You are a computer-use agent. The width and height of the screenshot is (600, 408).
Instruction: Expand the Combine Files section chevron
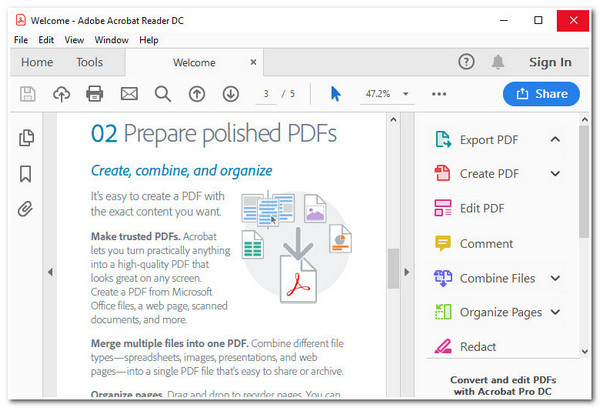555,278
